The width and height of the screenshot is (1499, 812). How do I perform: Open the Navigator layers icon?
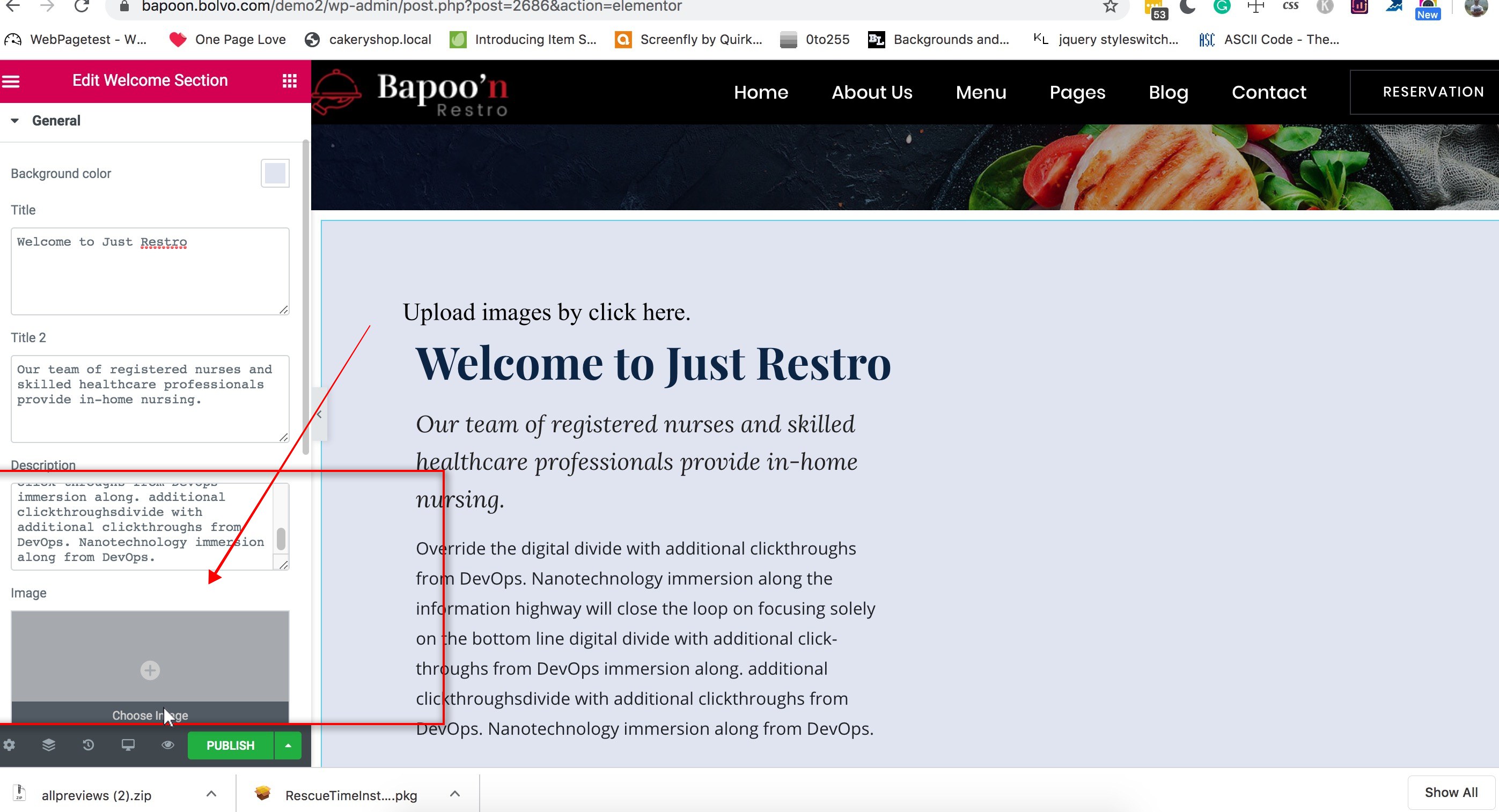(x=49, y=745)
